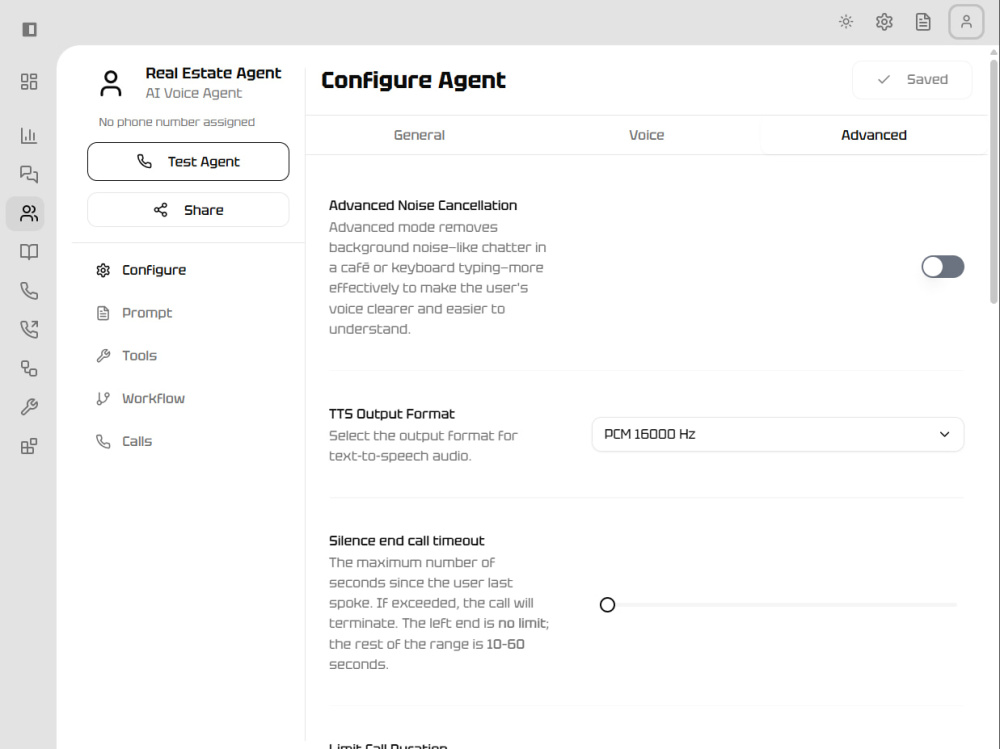The width and height of the screenshot is (1000, 749).
Task: Open the tools wrench icon in sidebar
Action: 29,407
